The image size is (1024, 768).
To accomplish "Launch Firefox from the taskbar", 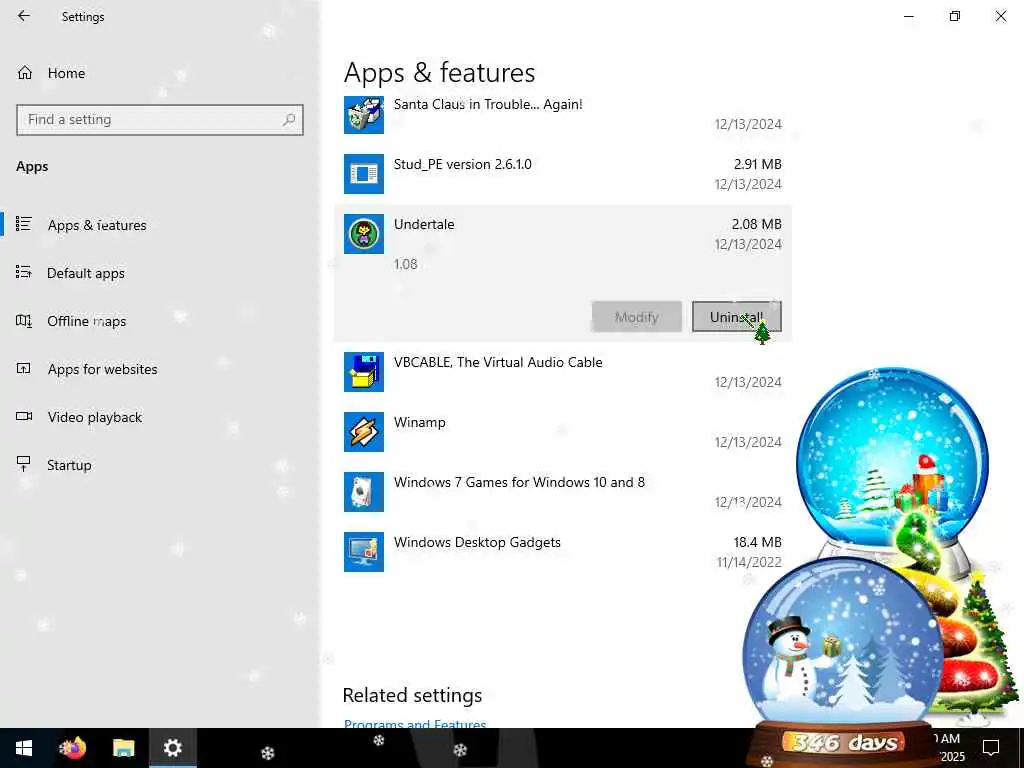I will [73, 748].
